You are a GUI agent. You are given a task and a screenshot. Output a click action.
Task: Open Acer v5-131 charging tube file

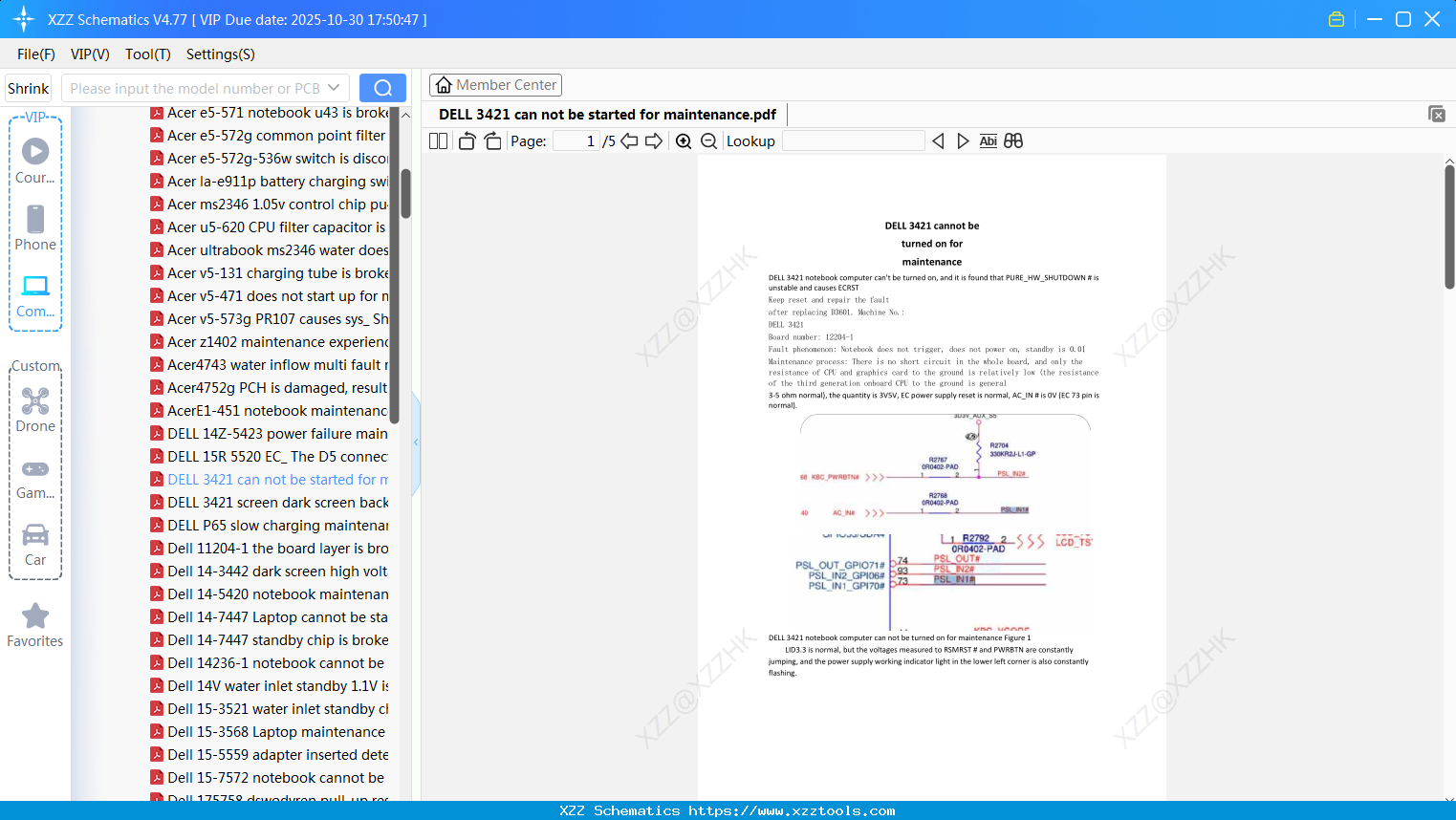coord(269,273)
